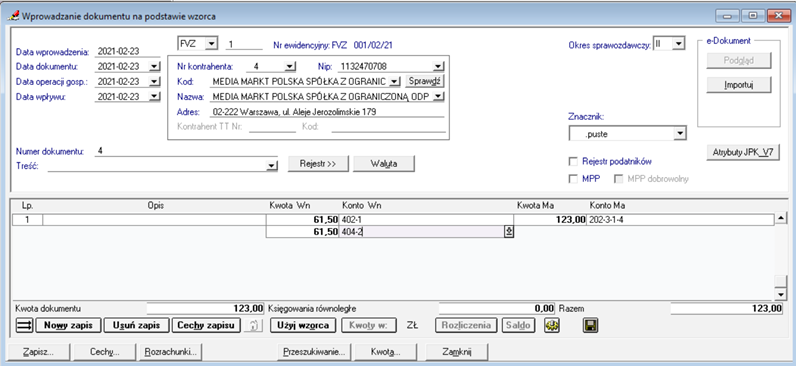796x366 pixels.
Task: Open Rozrachunki... button
Action: 171,351
